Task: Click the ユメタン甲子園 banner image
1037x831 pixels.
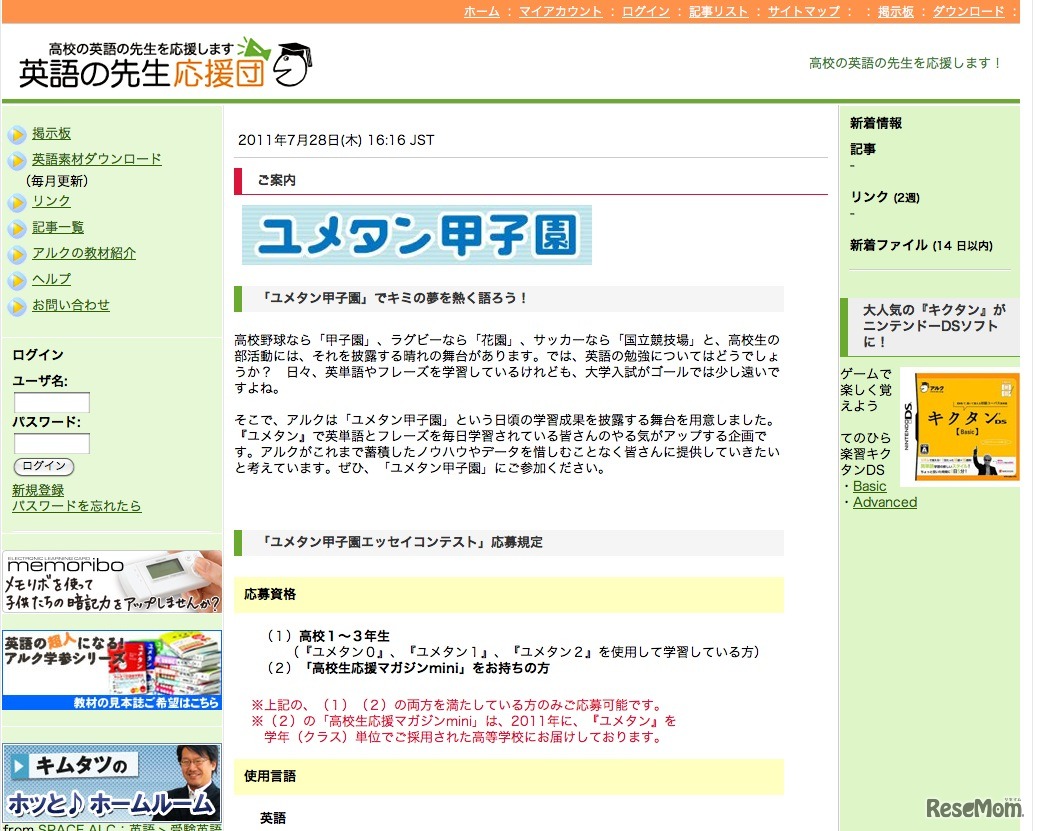Action: (417, 235)
